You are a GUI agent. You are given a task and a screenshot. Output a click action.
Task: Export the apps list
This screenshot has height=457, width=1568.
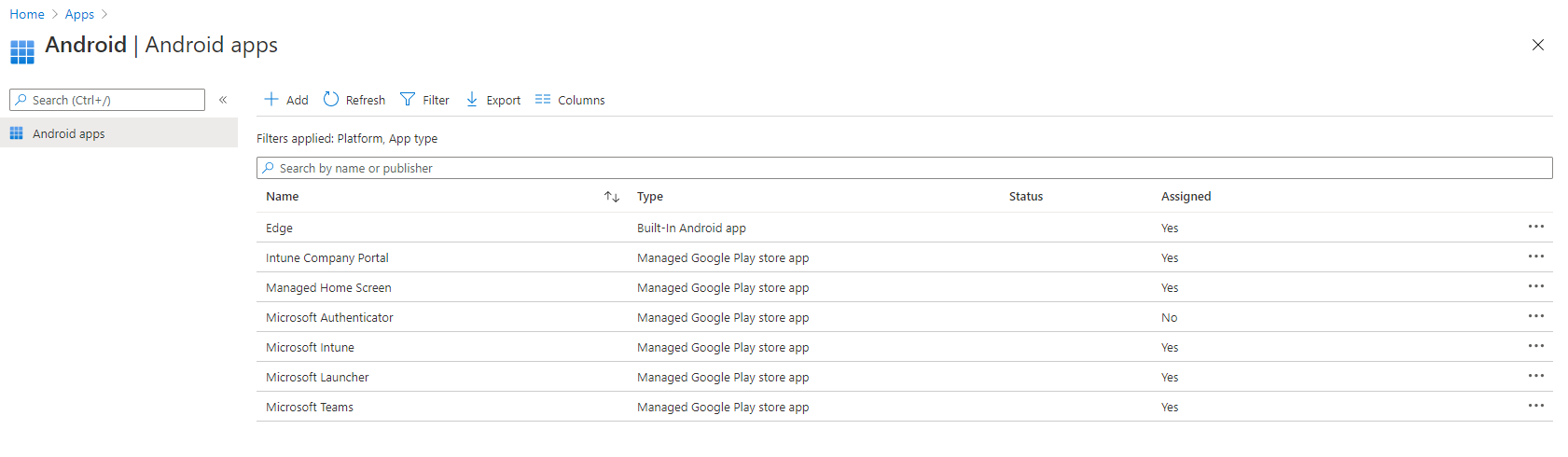[493, 100]
